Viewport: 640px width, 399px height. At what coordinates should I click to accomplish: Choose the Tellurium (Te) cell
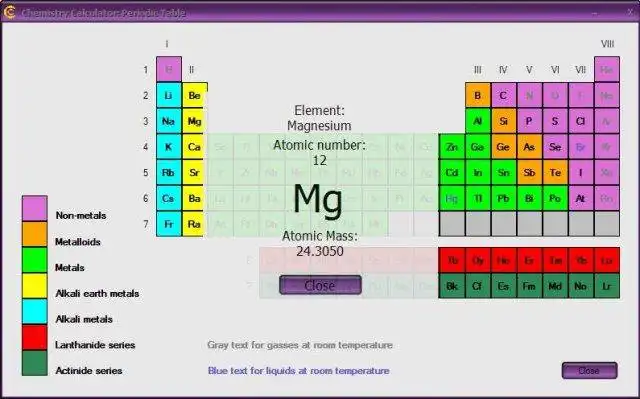tap(555, 173)
